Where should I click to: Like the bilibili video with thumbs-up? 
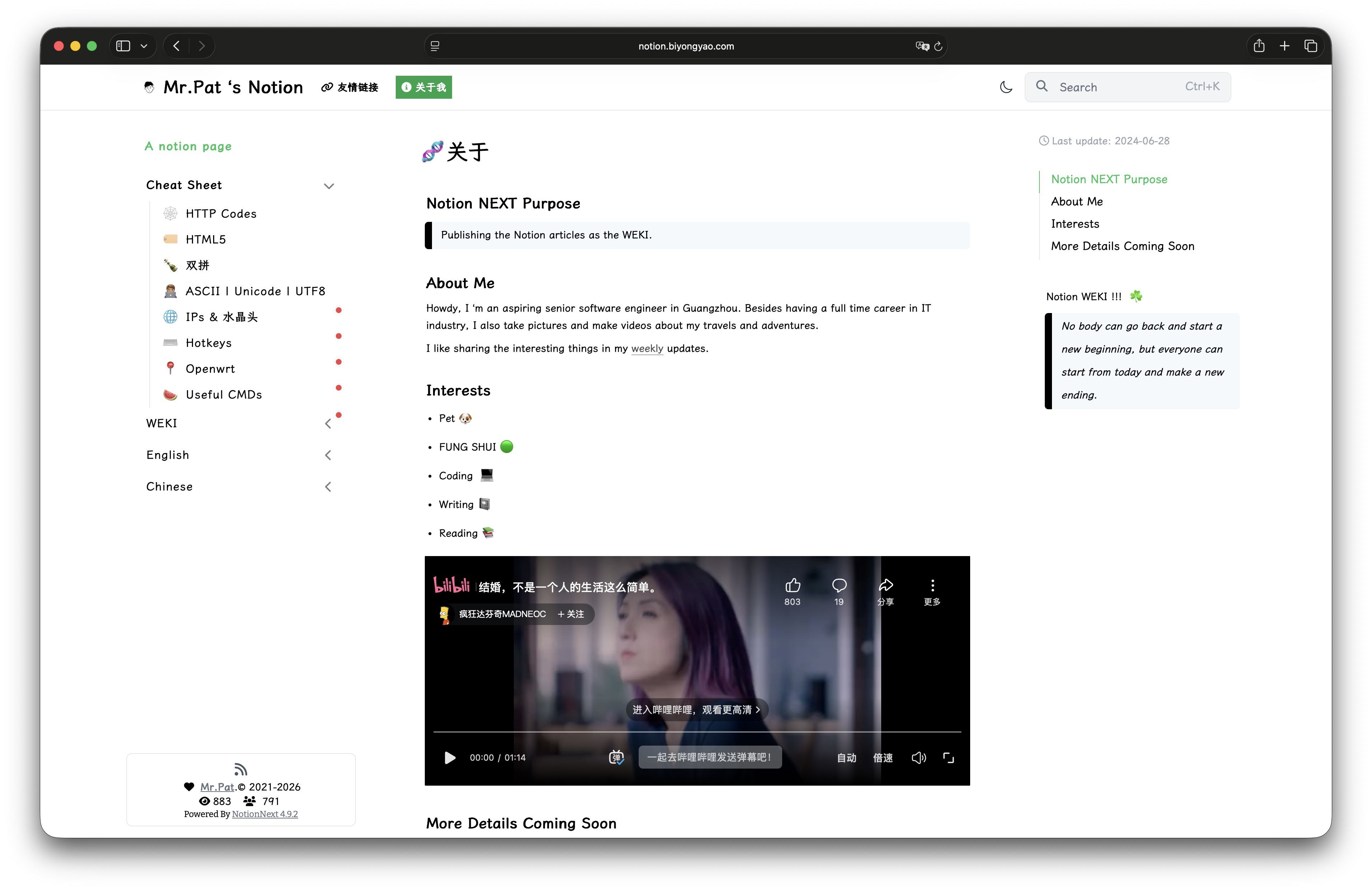(792, 586)
